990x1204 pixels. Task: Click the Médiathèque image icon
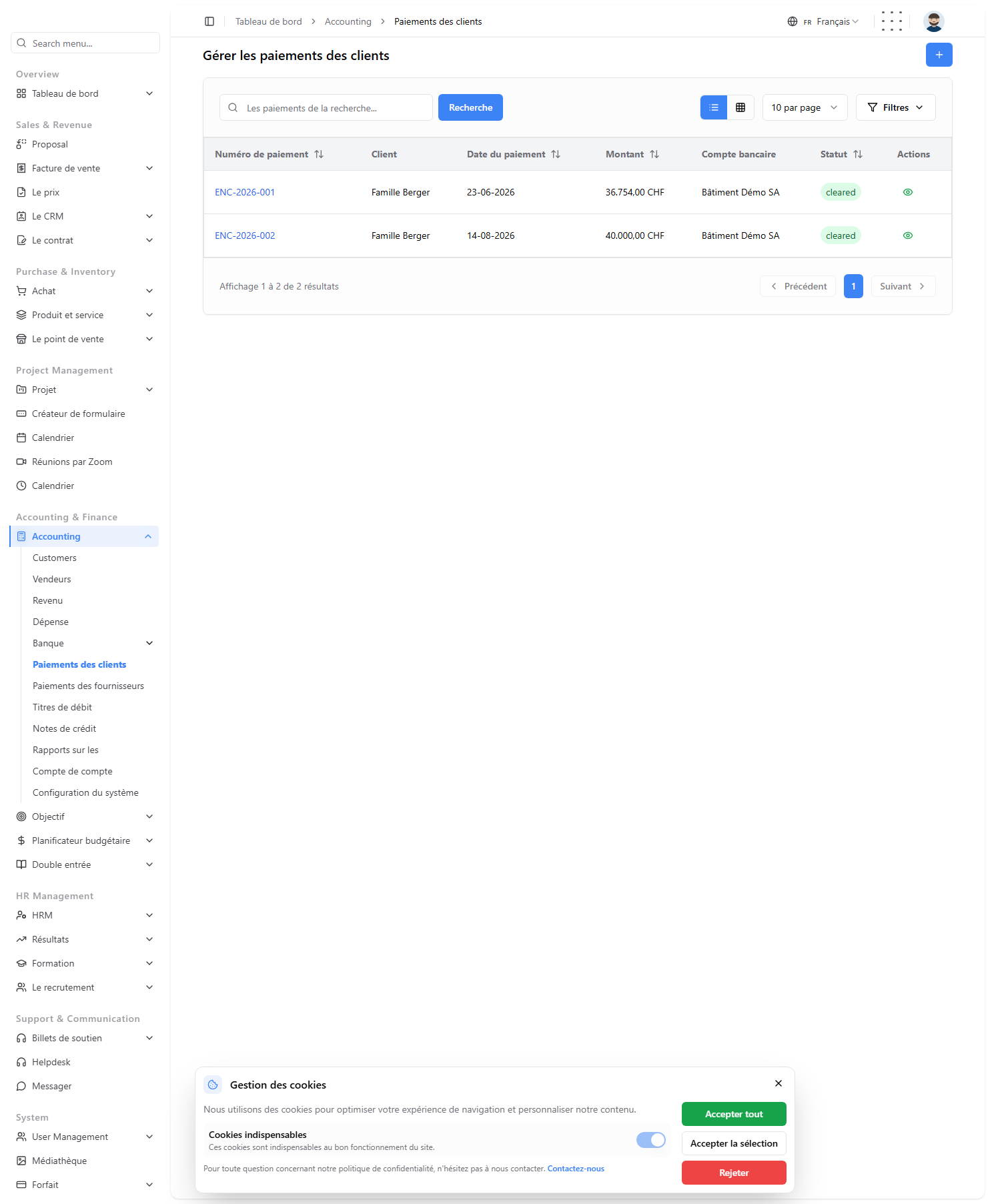tap(21, 1161)
